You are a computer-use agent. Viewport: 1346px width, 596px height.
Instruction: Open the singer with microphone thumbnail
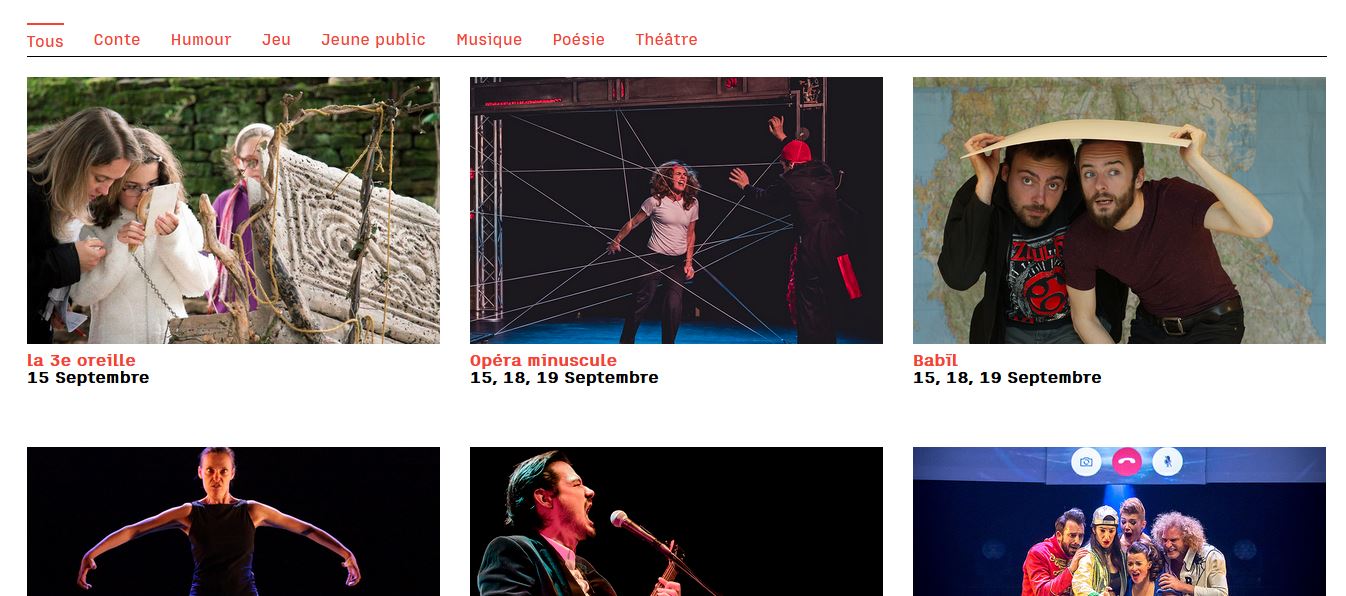(x=676, y=521)
